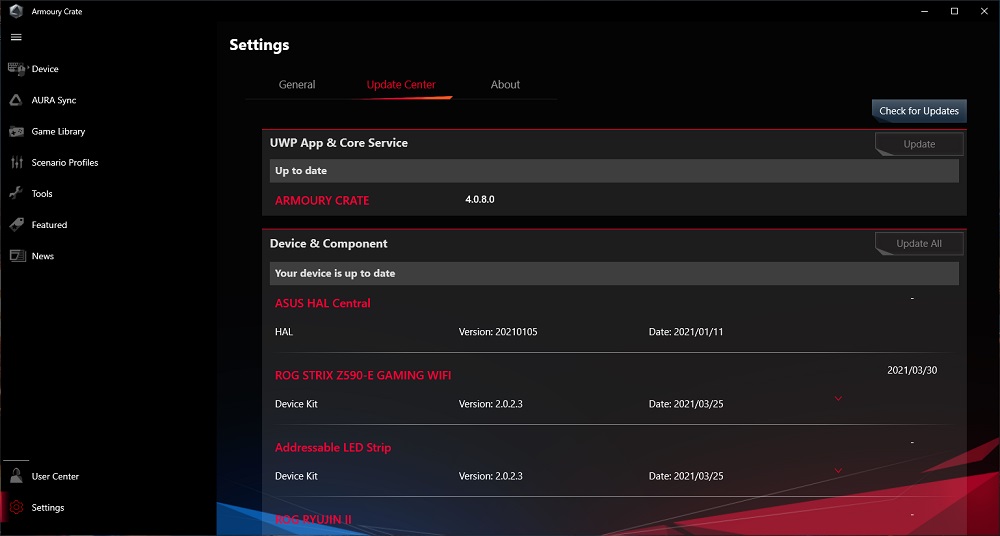Click ASUS HAL Central heading
This screenshot has width=1000, height=536.
(323, 303)
